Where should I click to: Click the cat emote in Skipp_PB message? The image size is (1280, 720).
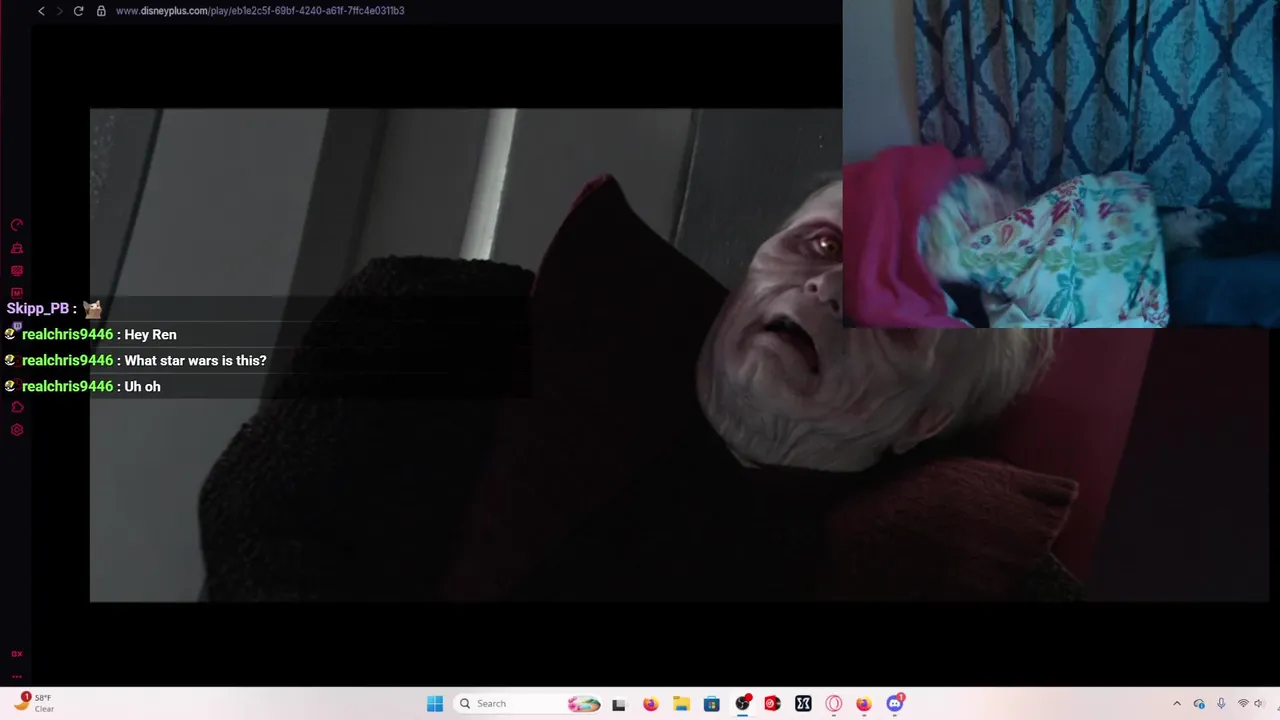[x=93, y=309]
